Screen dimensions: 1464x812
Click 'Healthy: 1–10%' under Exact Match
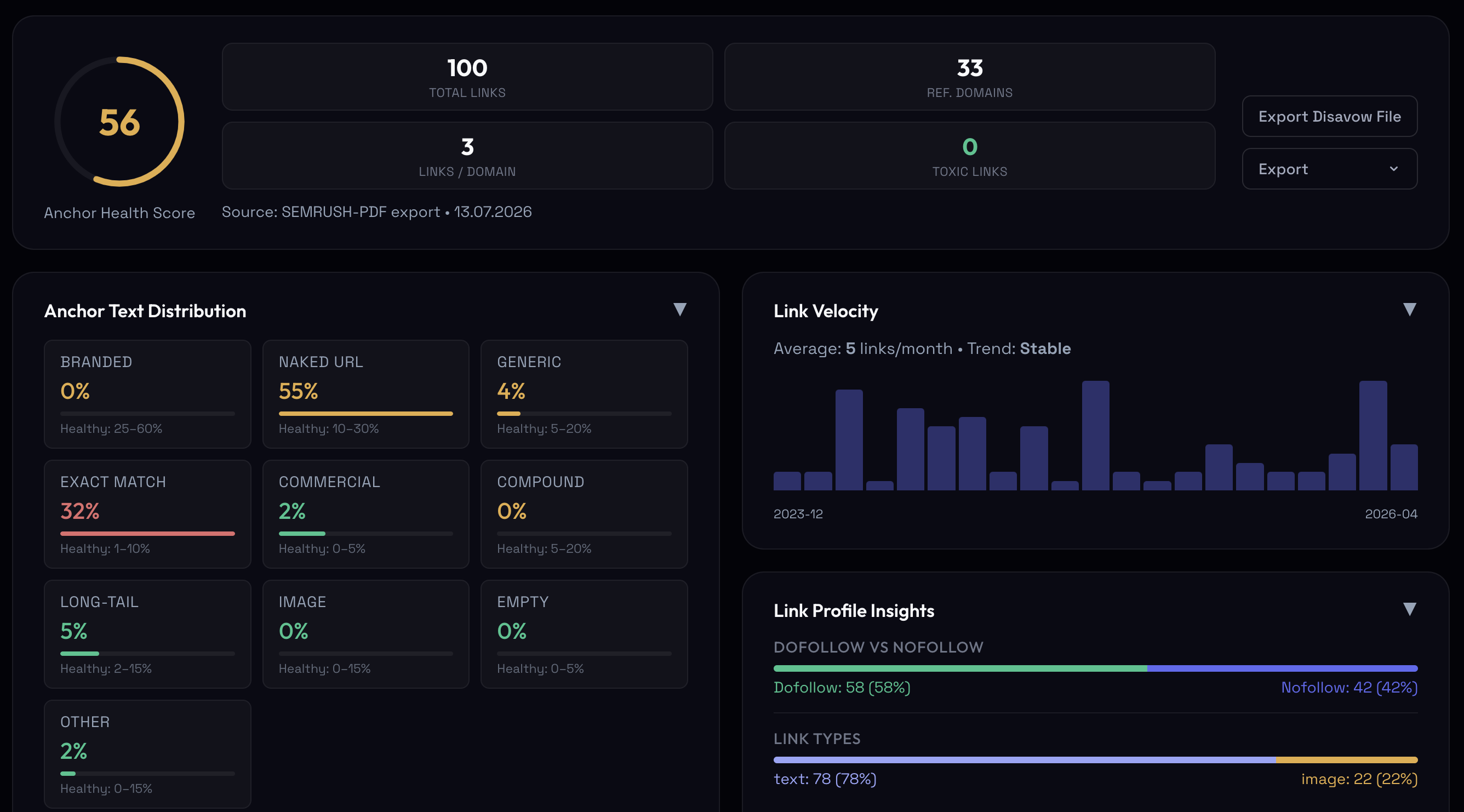(x=105, y=548)
